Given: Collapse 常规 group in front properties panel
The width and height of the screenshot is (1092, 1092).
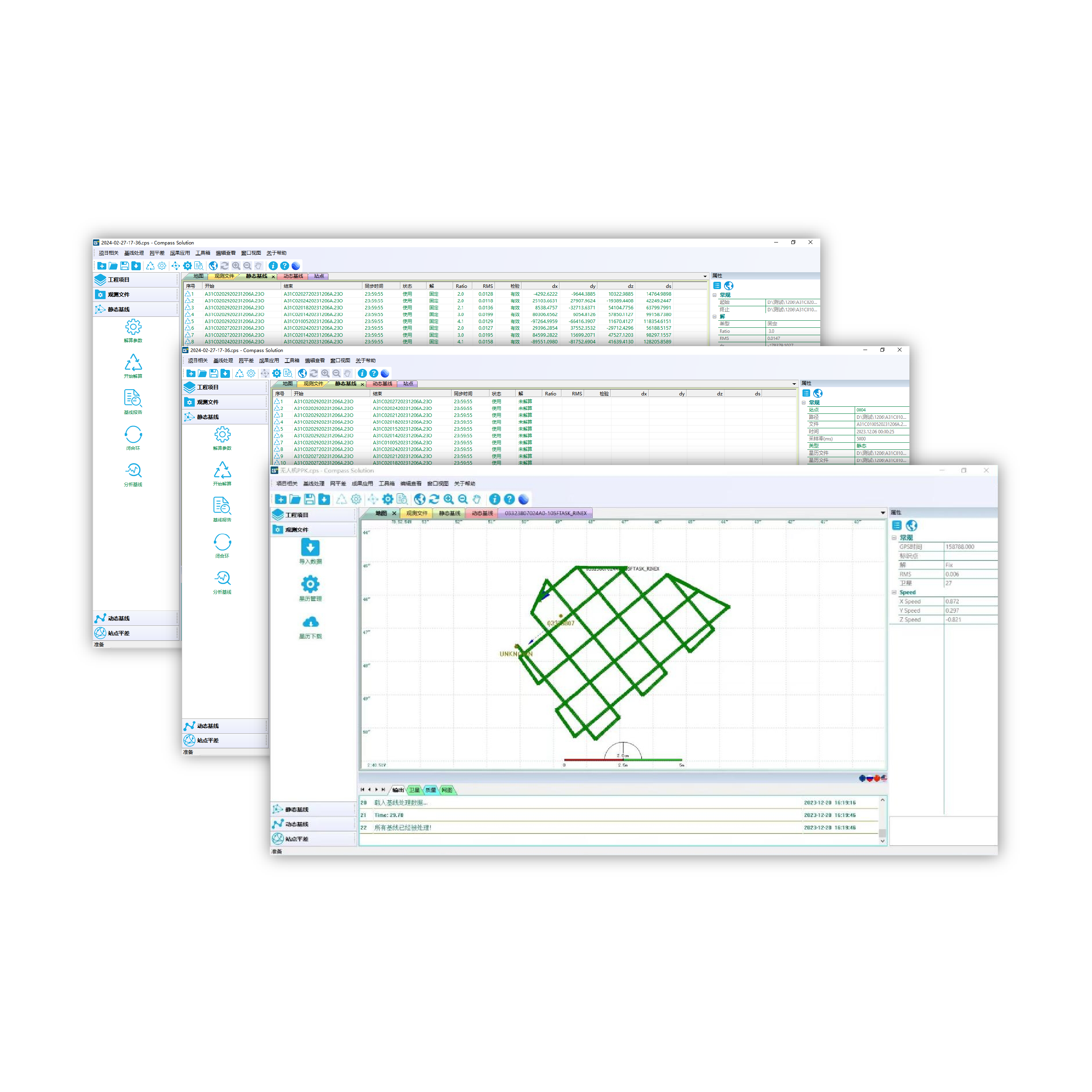Looking at the screenshot, I should (894, 538).
